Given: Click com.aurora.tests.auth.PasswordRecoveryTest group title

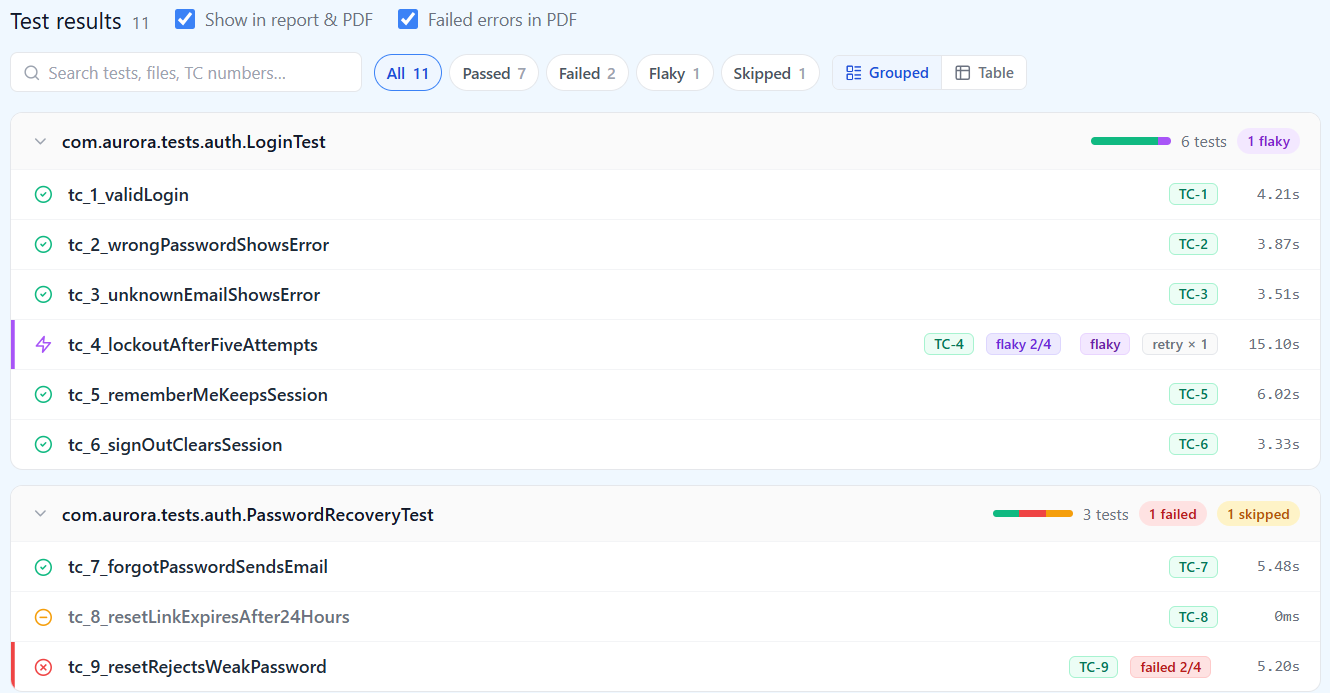Looking at the screenshot, I should (248, 515).
